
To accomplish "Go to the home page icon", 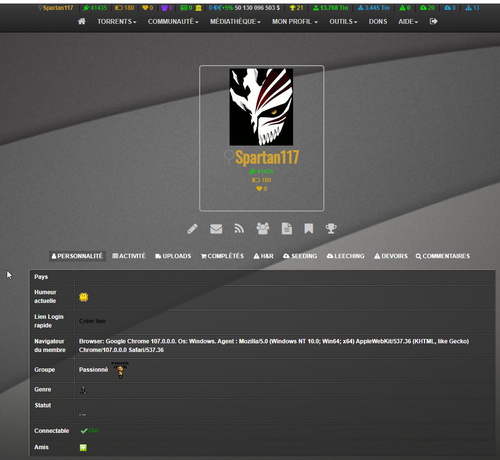I will [x=82, y=21].
